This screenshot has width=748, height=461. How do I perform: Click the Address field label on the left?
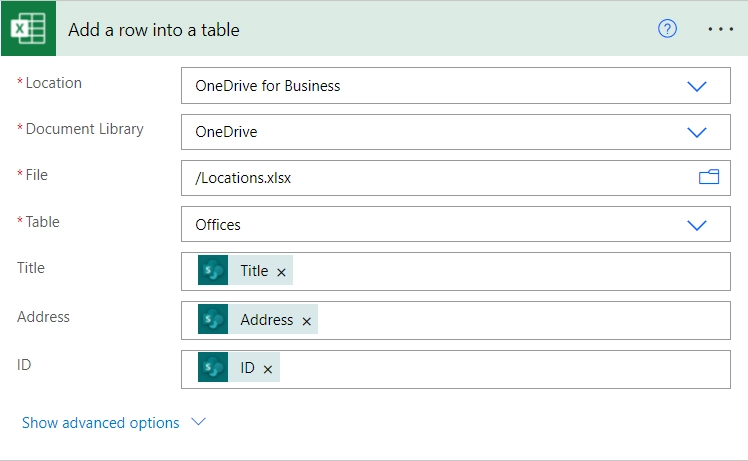click(x=43, y=317)
